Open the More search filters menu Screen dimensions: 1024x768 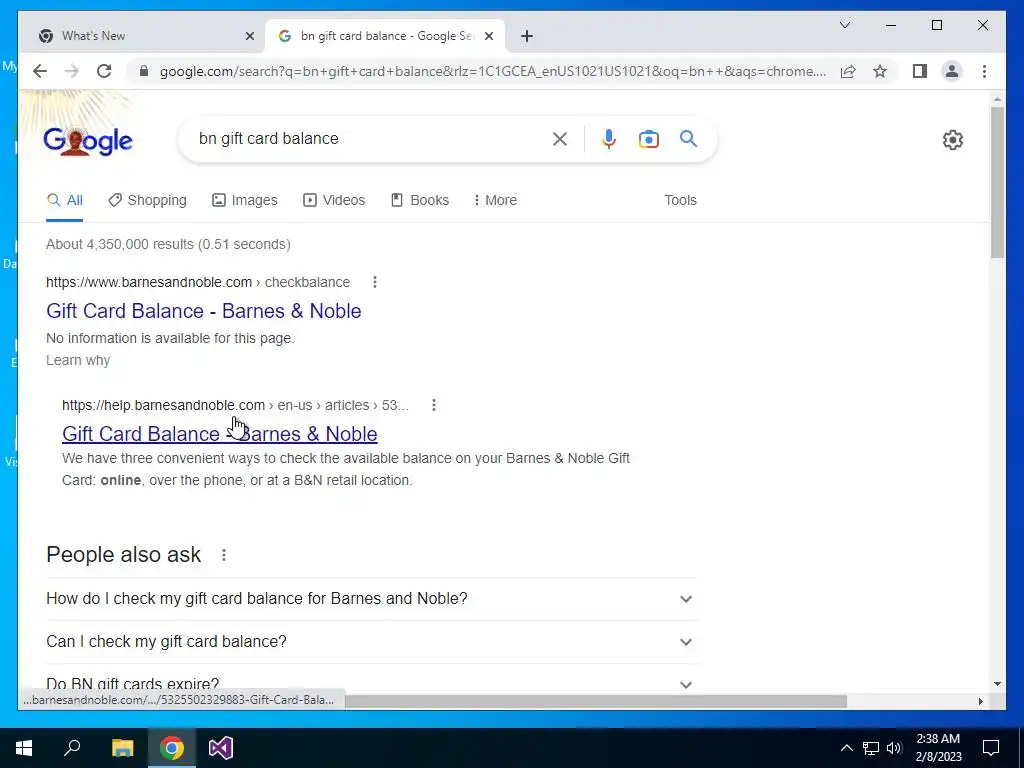(495, 200)
